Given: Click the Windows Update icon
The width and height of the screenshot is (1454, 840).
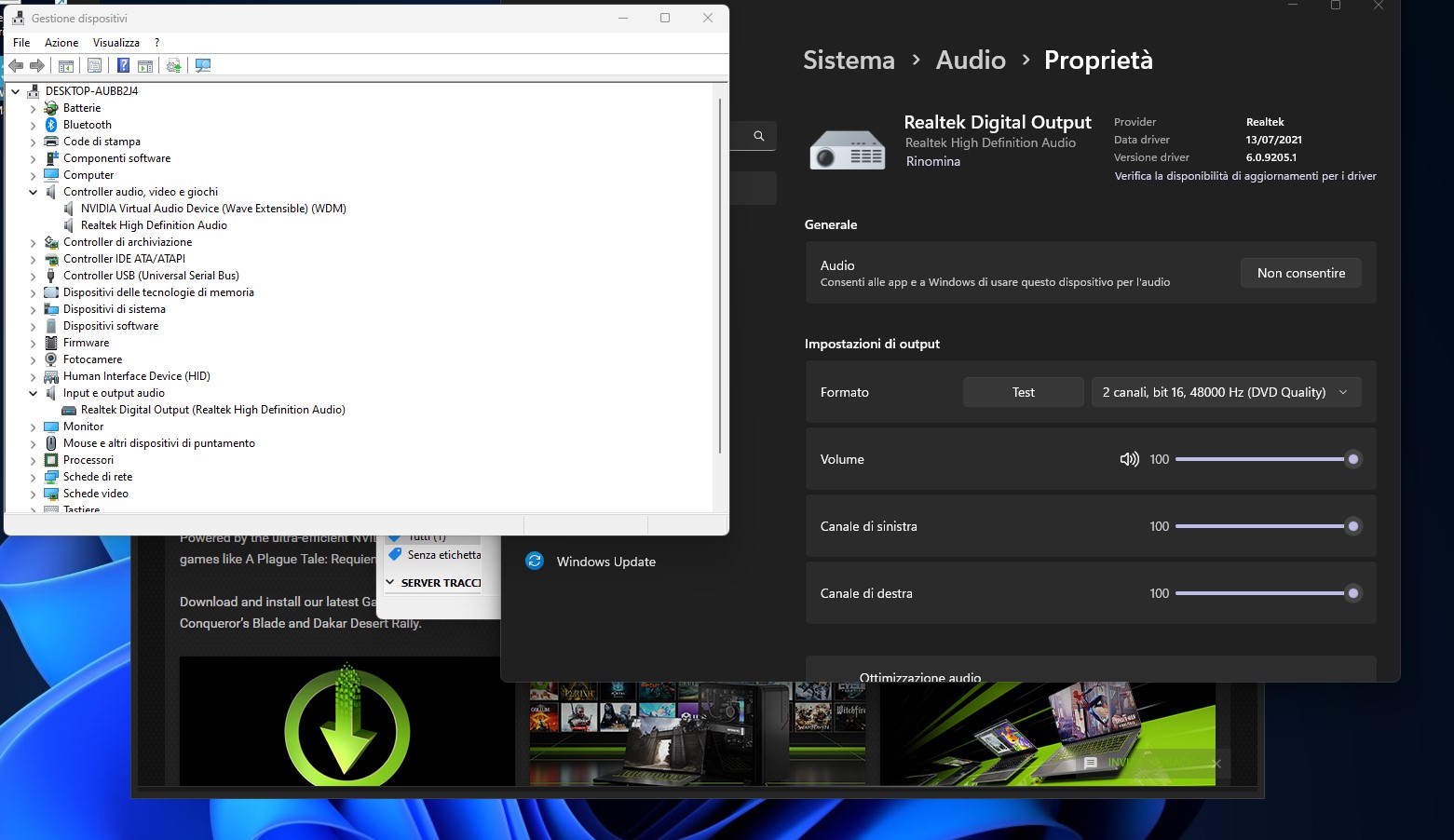Looking at the screenshot, I should tap(535, 561).
